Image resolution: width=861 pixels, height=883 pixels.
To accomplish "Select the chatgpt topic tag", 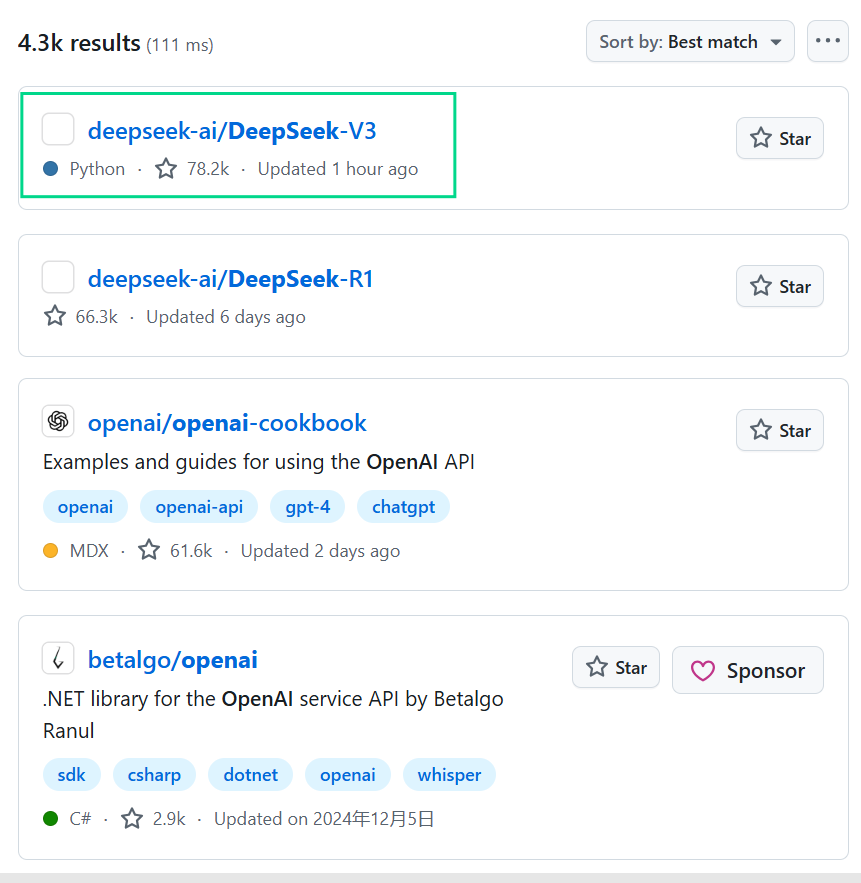I will [x=403, y=507].
